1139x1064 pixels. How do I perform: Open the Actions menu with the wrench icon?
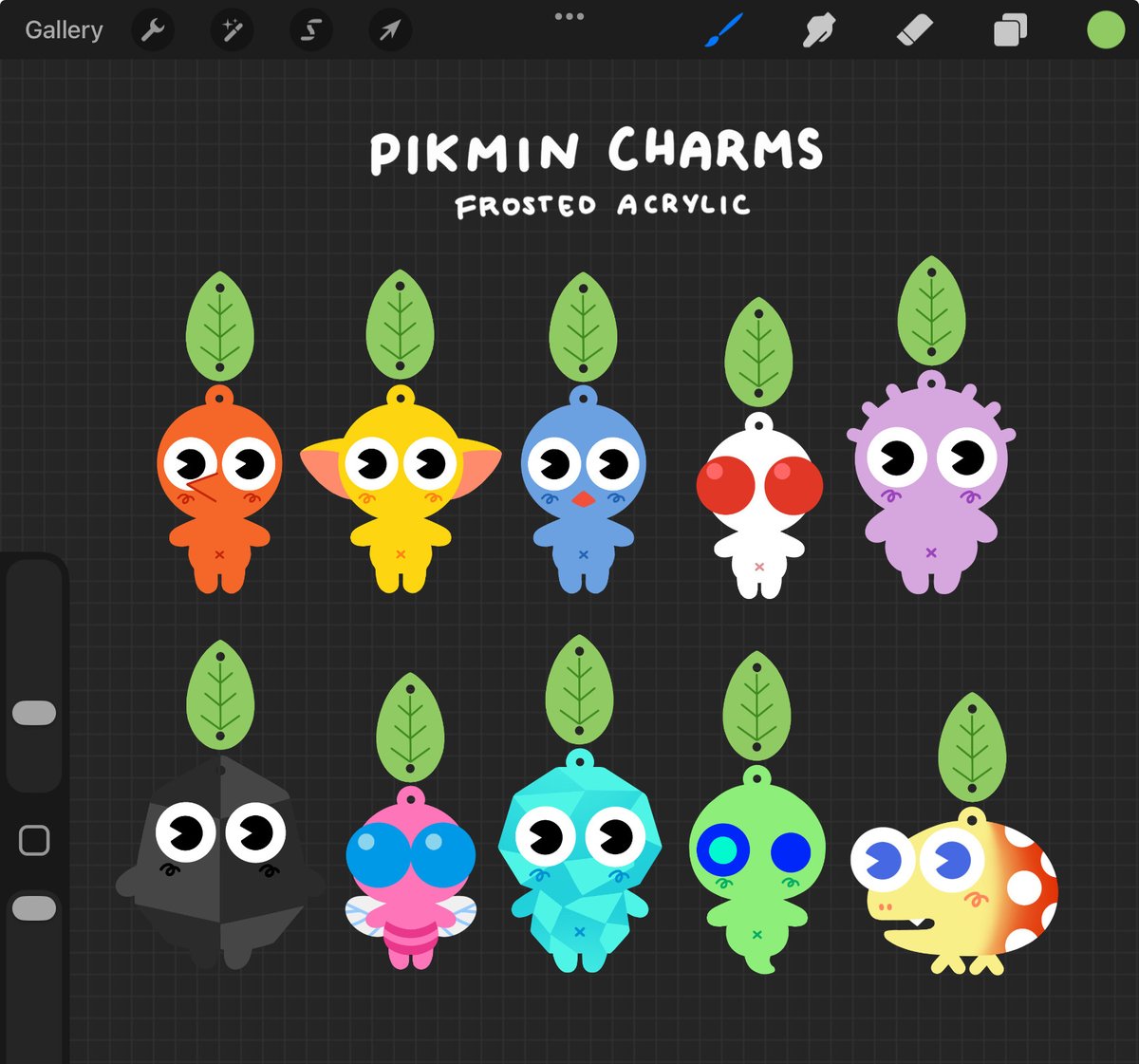[153, 29]
